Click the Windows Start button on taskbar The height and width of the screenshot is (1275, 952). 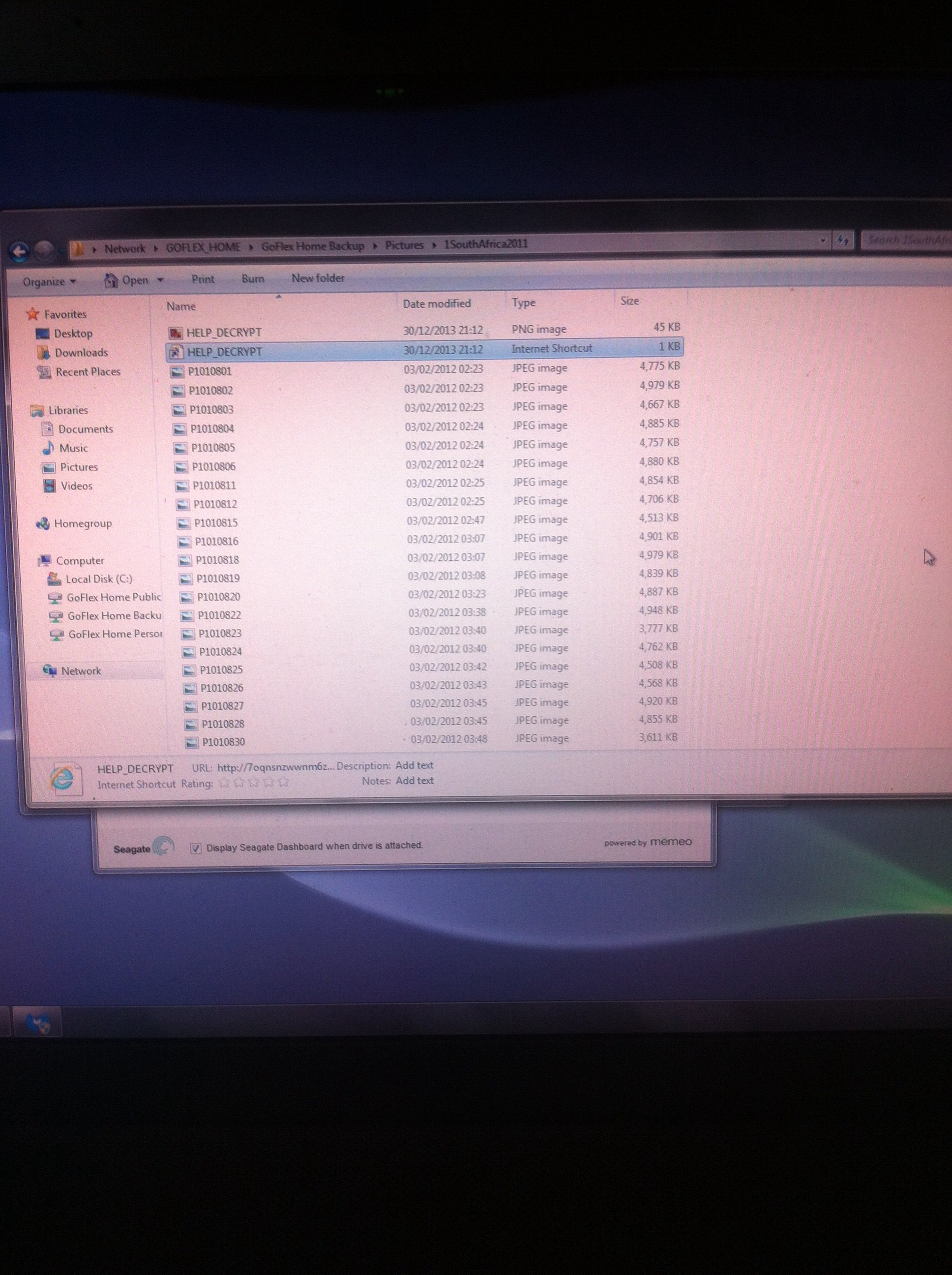tap(37, 1023)
